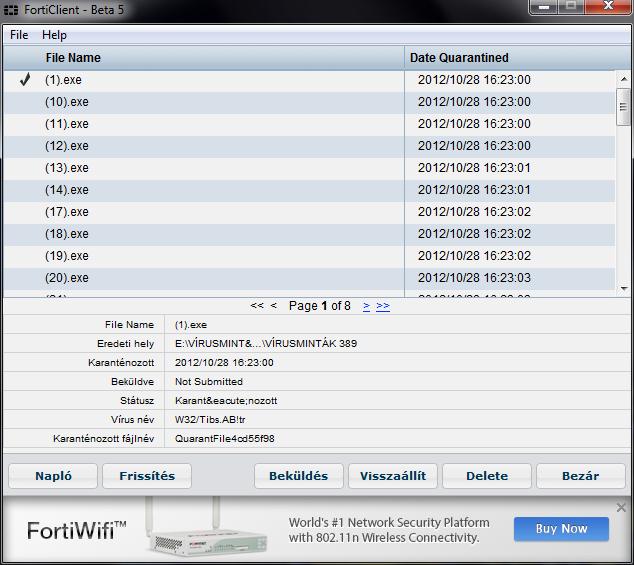Click the < previous page control
The width and height of the screenshot is (634, 565).
(x=274, y=305)
